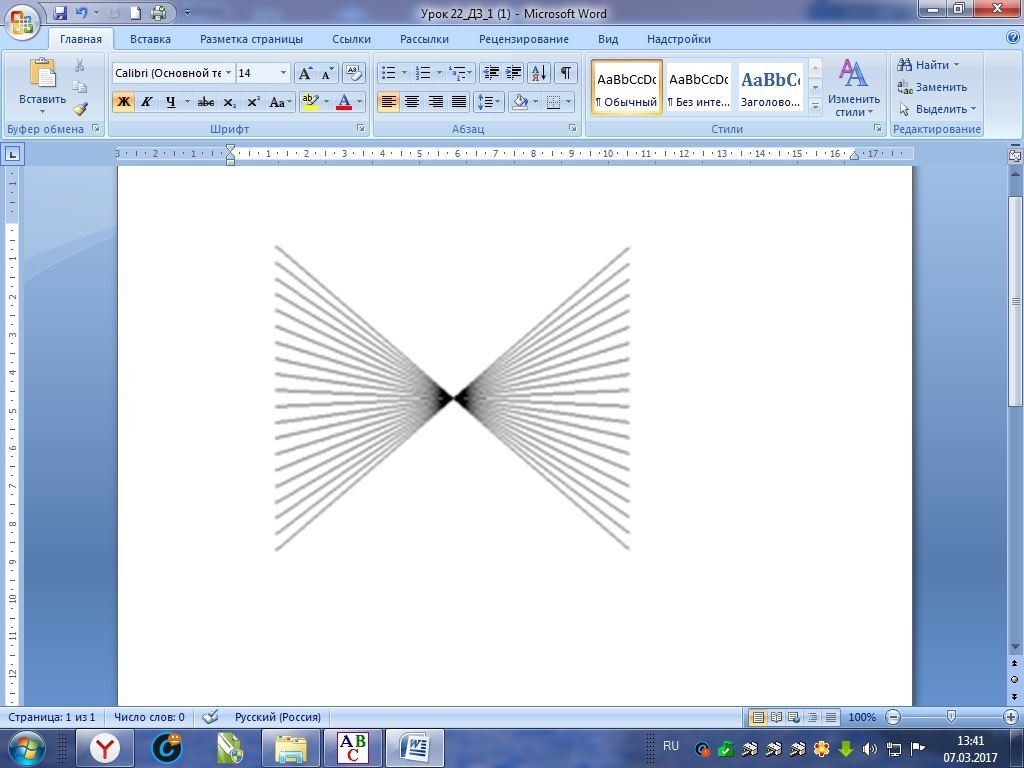
Task: Click the Sort А-Я icon
Action: click(x=538, y=73)
